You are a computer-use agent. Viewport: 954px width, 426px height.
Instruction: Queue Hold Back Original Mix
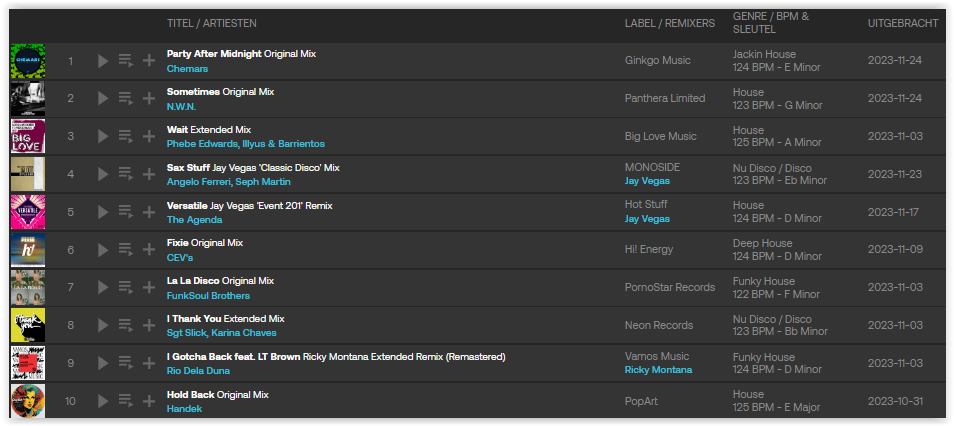point(126,401)
